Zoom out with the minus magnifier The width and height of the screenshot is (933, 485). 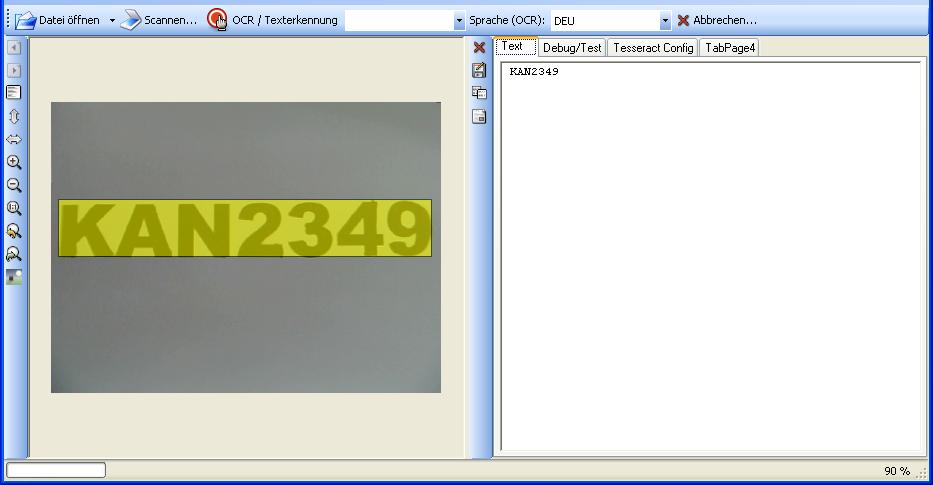tap(14, 185)
